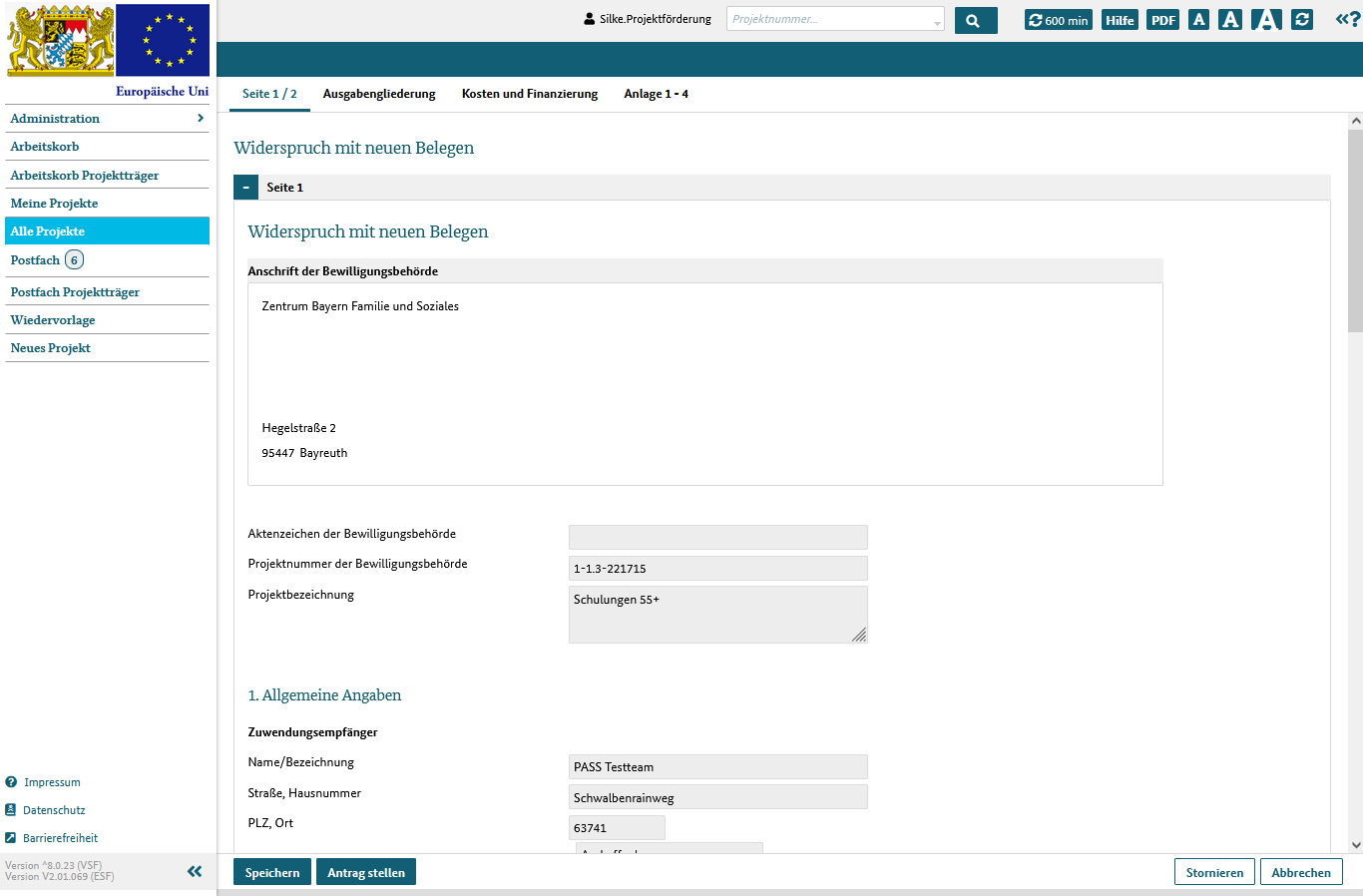Image resolution: width=1363 pixels, height=896 pixels.
Task: Click the Projektnummer field with 1-1.3-221715
Action: tap(718, 568)
